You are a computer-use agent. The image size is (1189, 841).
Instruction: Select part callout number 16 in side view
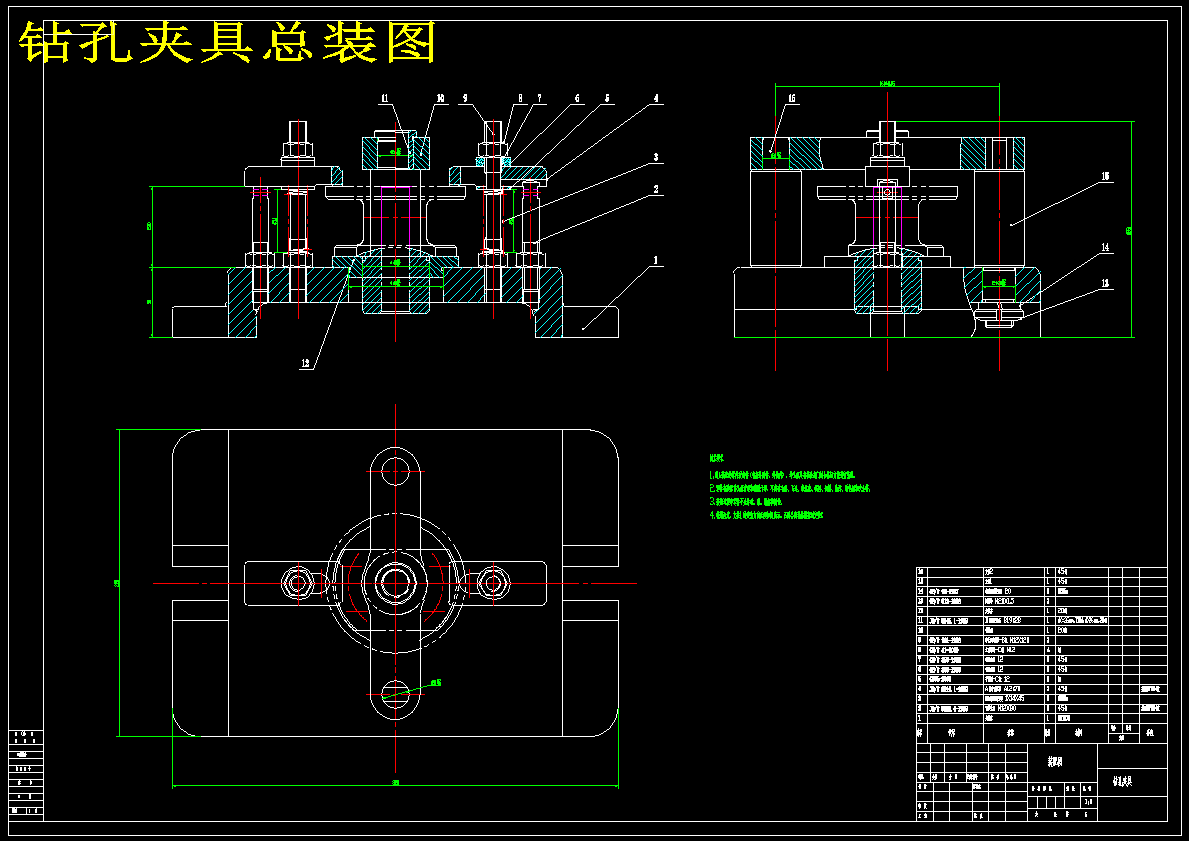[792, 99]
